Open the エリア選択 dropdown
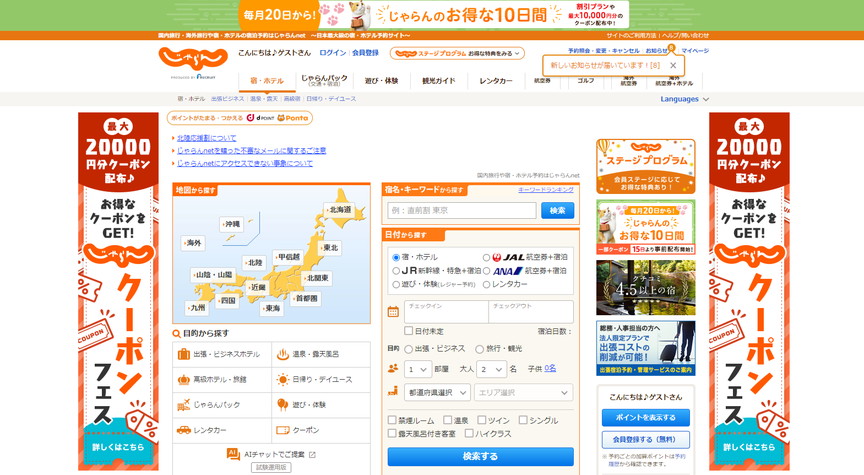This screenshot has width=864, height=475. tap(523, 392)
